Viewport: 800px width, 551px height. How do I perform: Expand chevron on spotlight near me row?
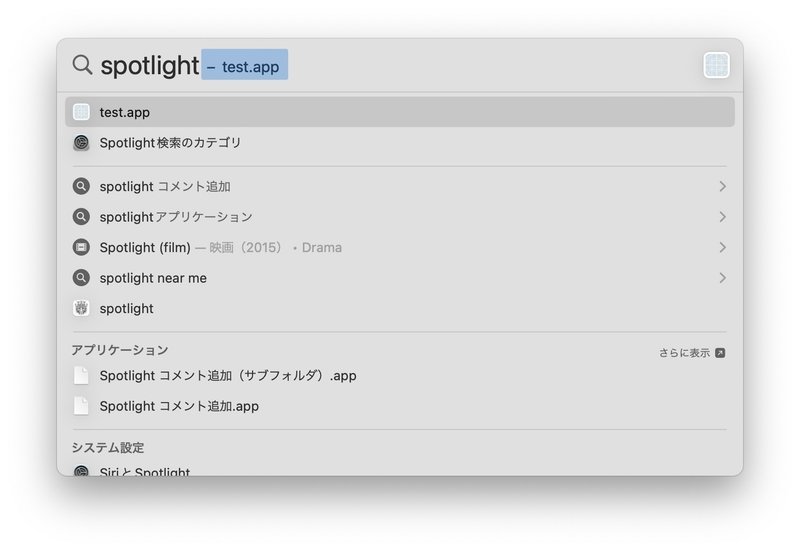click(x=722, y=278)
